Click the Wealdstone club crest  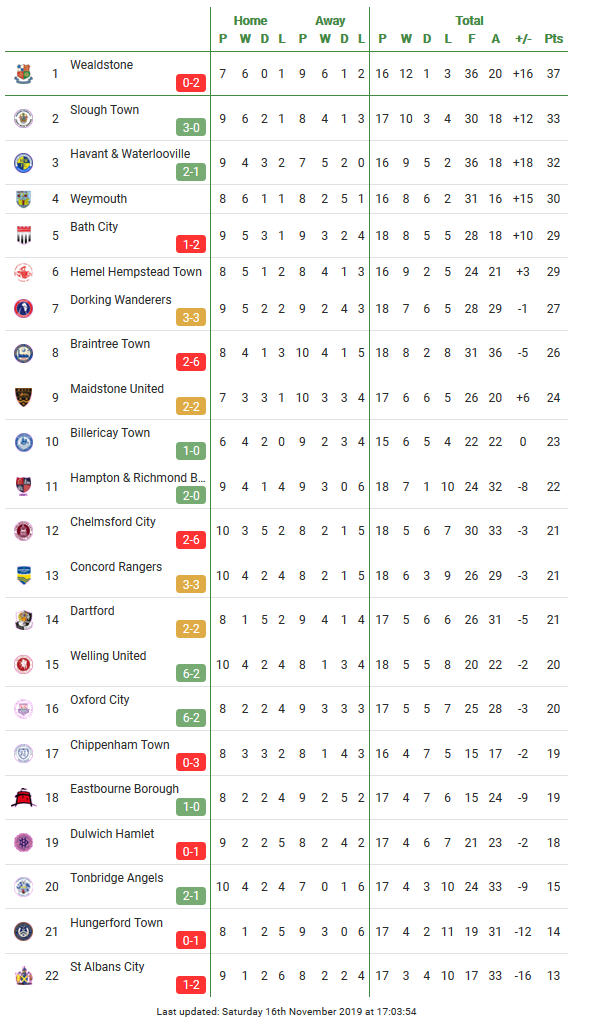(24, 73)
